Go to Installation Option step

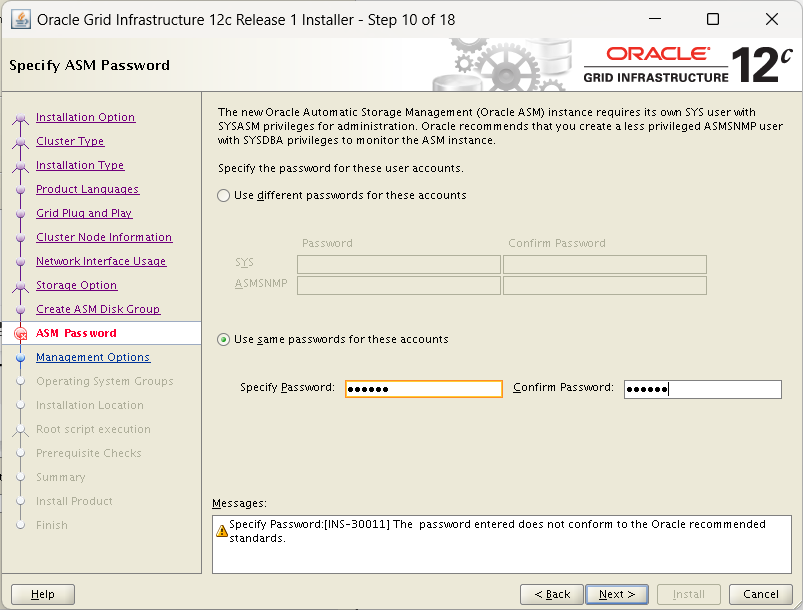pyautogui.click(x=86, y=117)
